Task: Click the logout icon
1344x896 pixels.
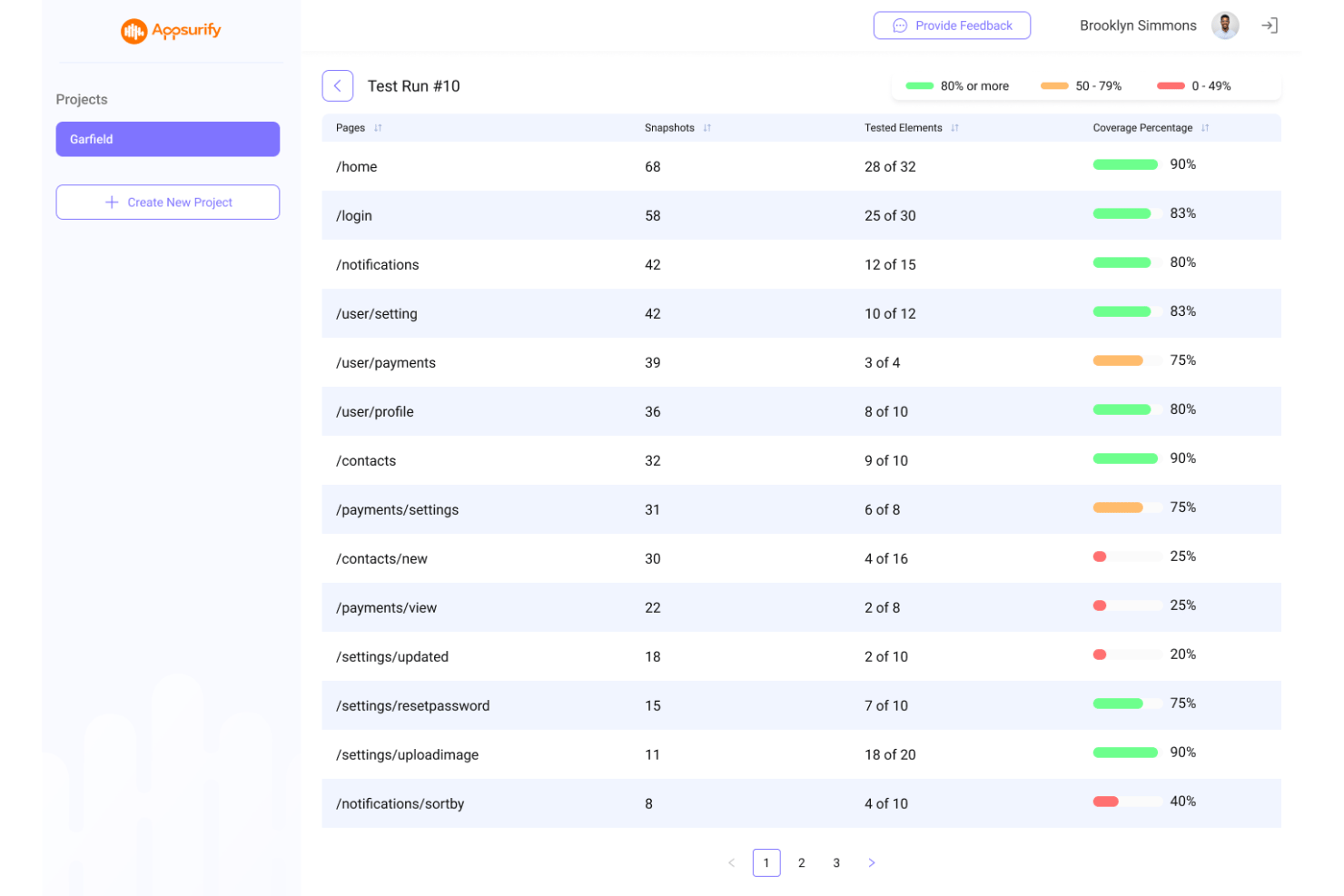Action: [x=1270, y=25]
